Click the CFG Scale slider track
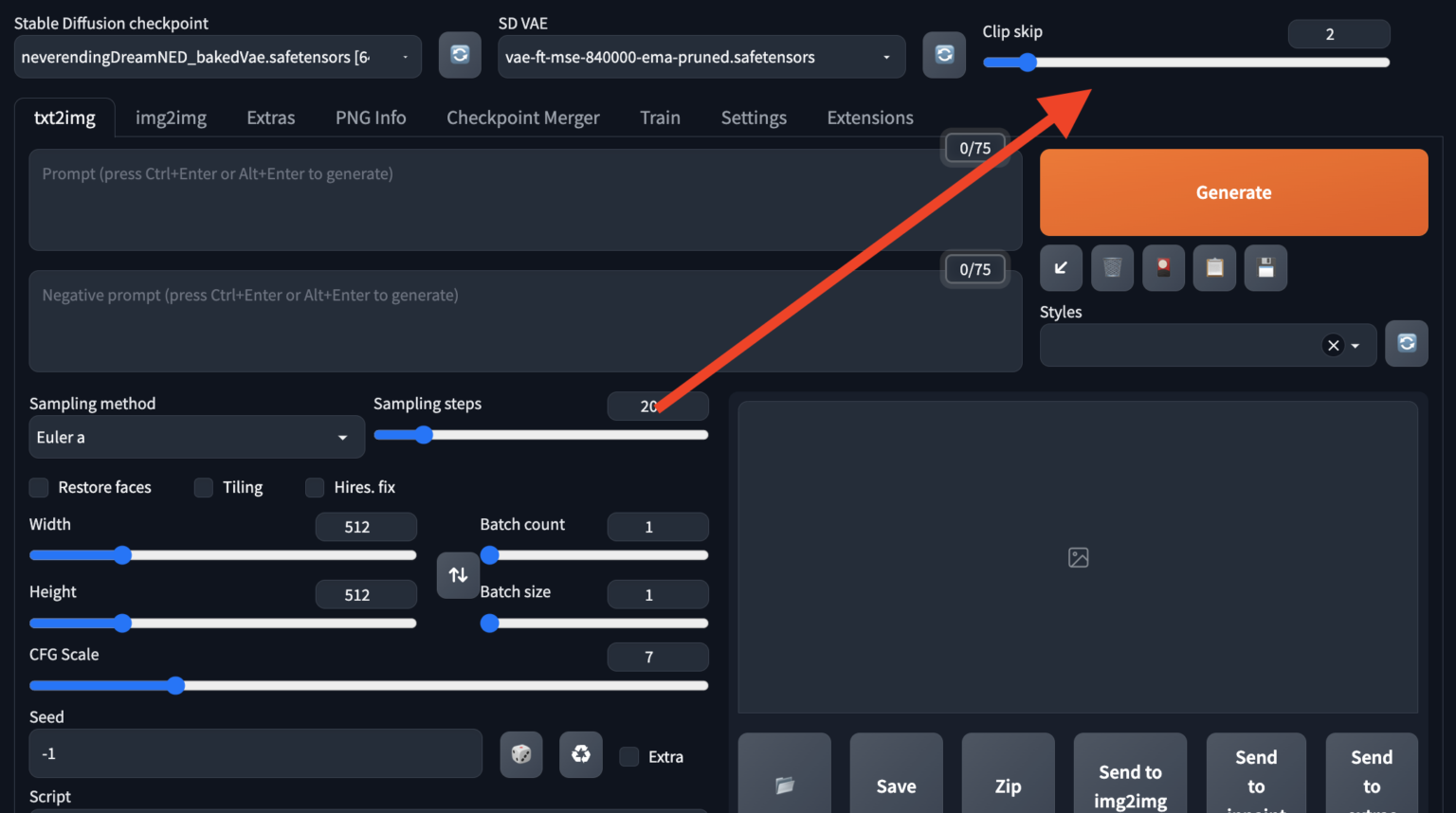The width and height of the screenshot is (1456, 813). click(427, 686)
